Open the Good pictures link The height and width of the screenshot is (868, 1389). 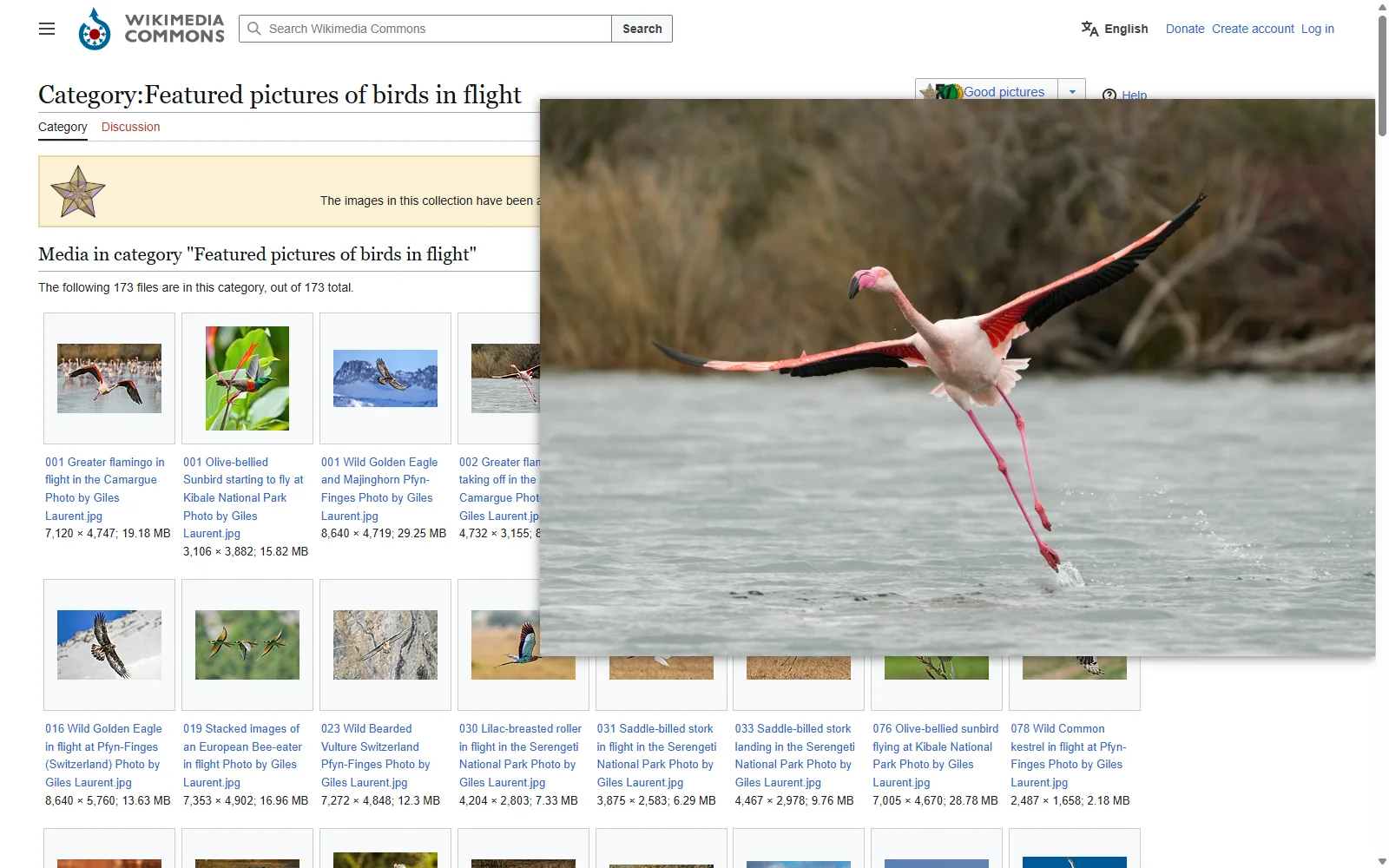(x=1004, y=91)
